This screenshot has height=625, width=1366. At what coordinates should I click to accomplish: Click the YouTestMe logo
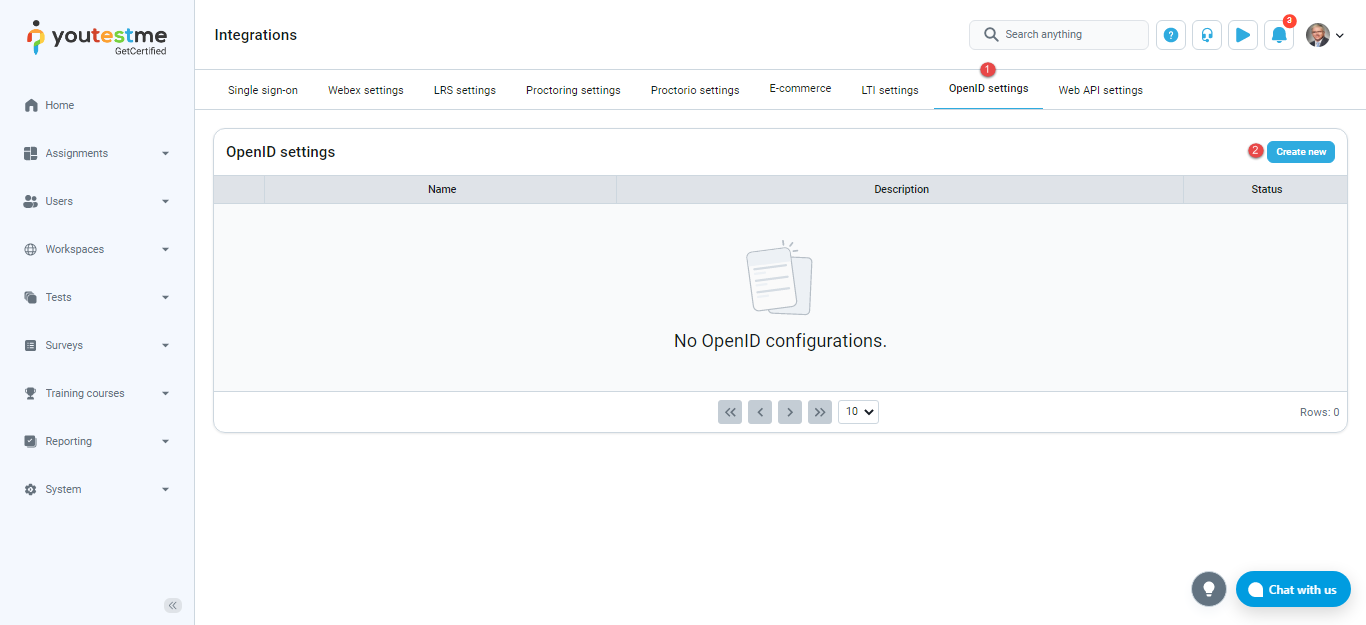pos(97,37)
